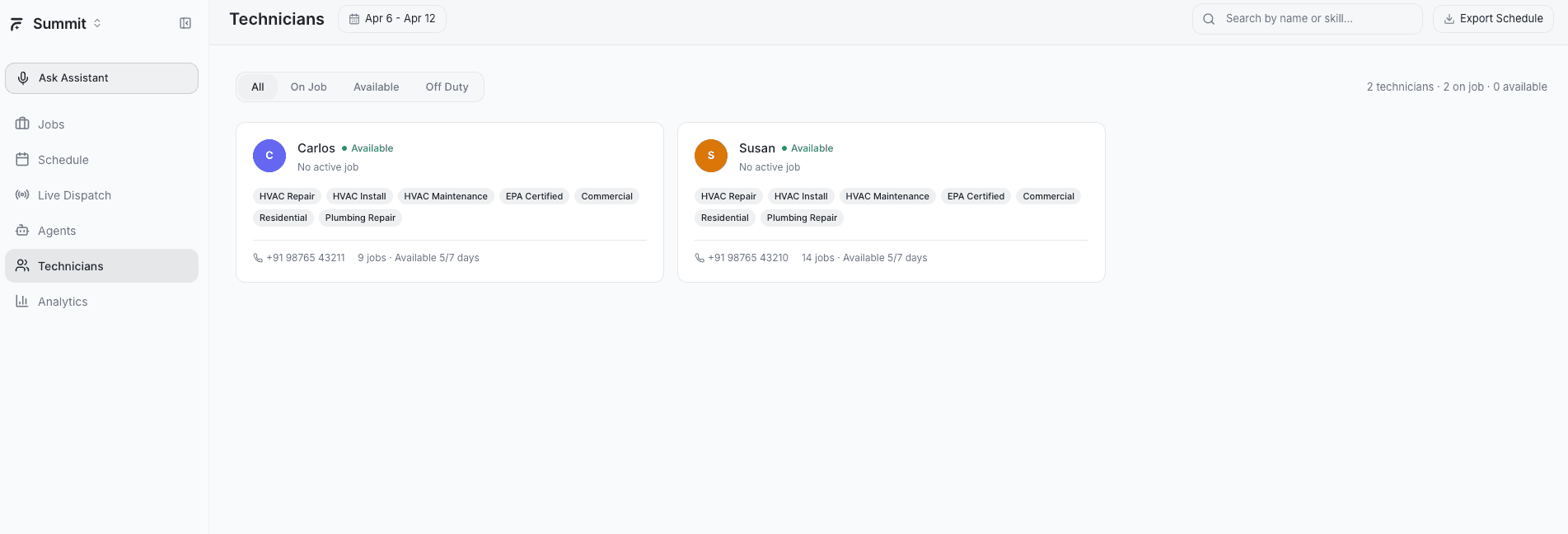Screen dimensions: 1568x534
Task: Click Susan's EPA Certified tag
Action: 976,196
